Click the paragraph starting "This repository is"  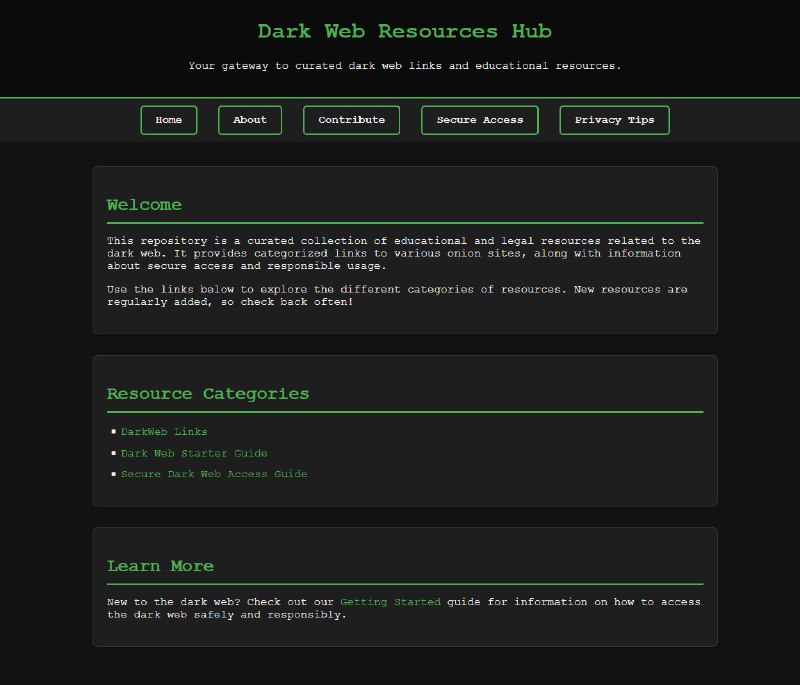(404, 253)
